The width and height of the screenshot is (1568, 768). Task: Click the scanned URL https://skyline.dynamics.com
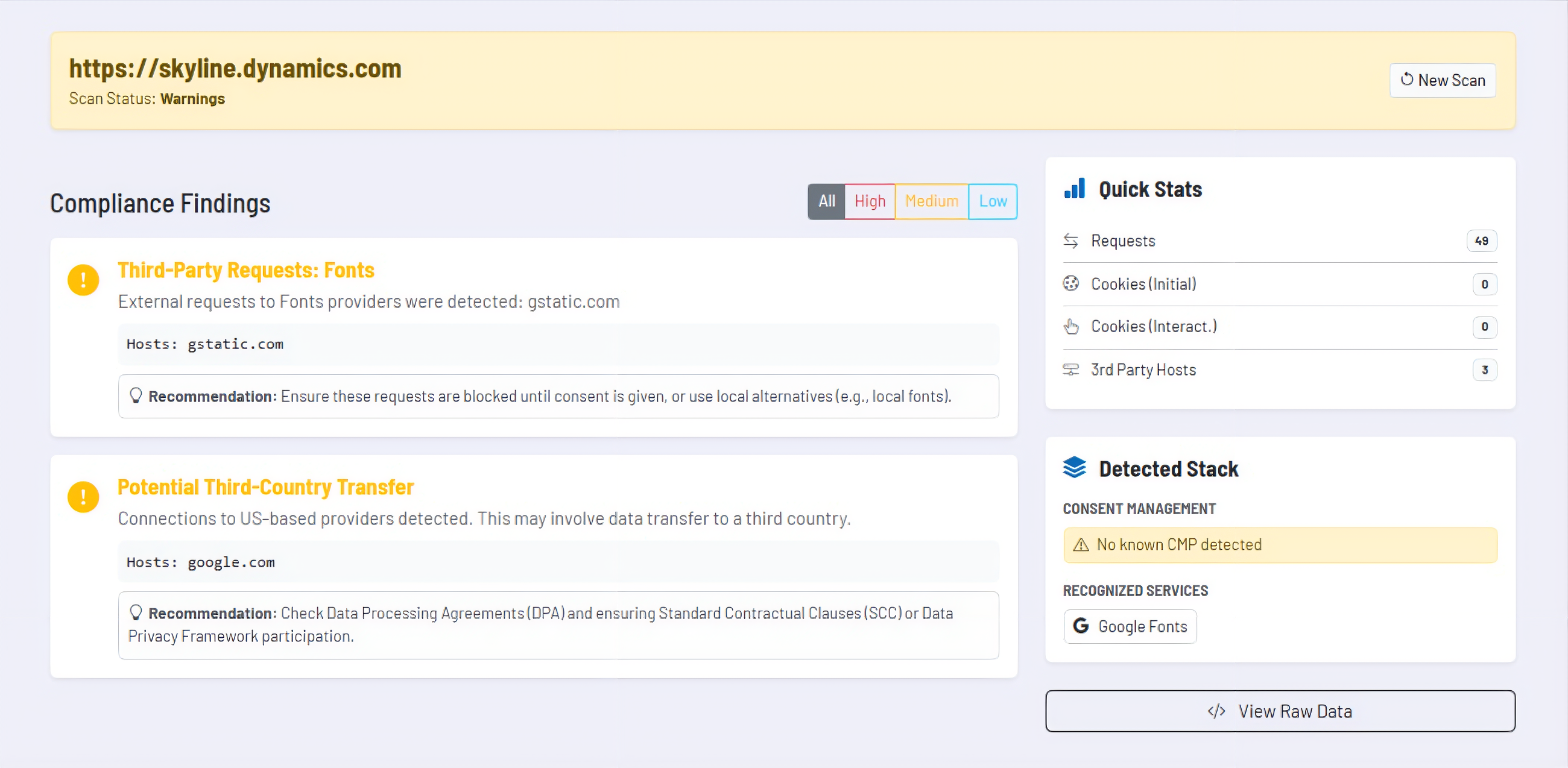tap(235, 68)
